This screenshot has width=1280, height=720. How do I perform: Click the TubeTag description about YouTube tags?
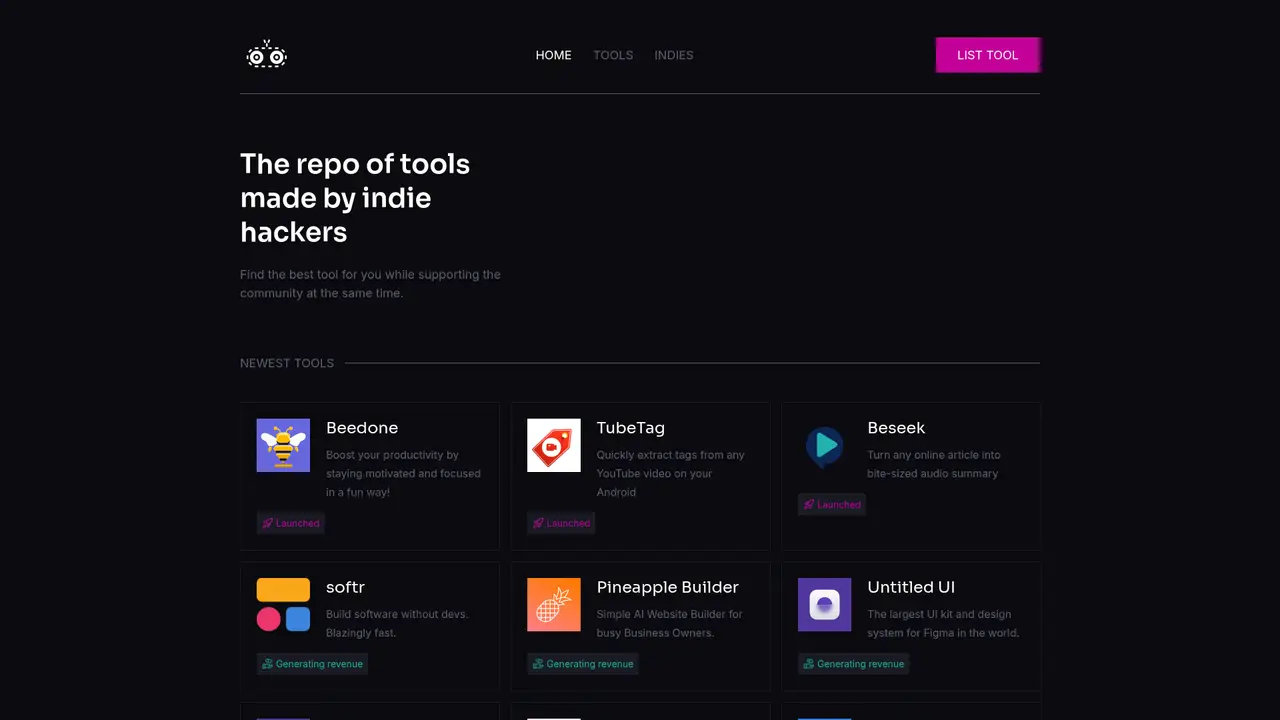[671, 474]
